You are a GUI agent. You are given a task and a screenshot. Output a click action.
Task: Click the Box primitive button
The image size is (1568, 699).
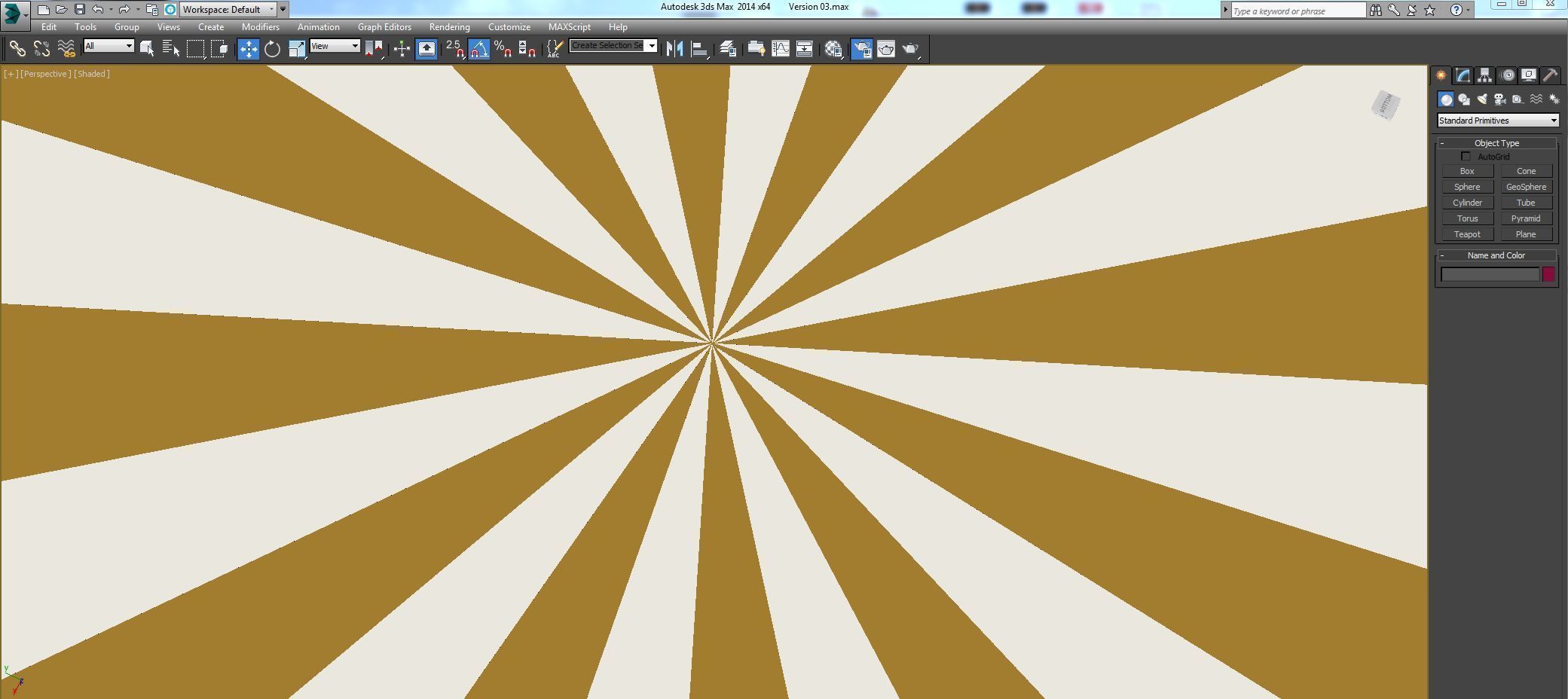pos(1467,171)
